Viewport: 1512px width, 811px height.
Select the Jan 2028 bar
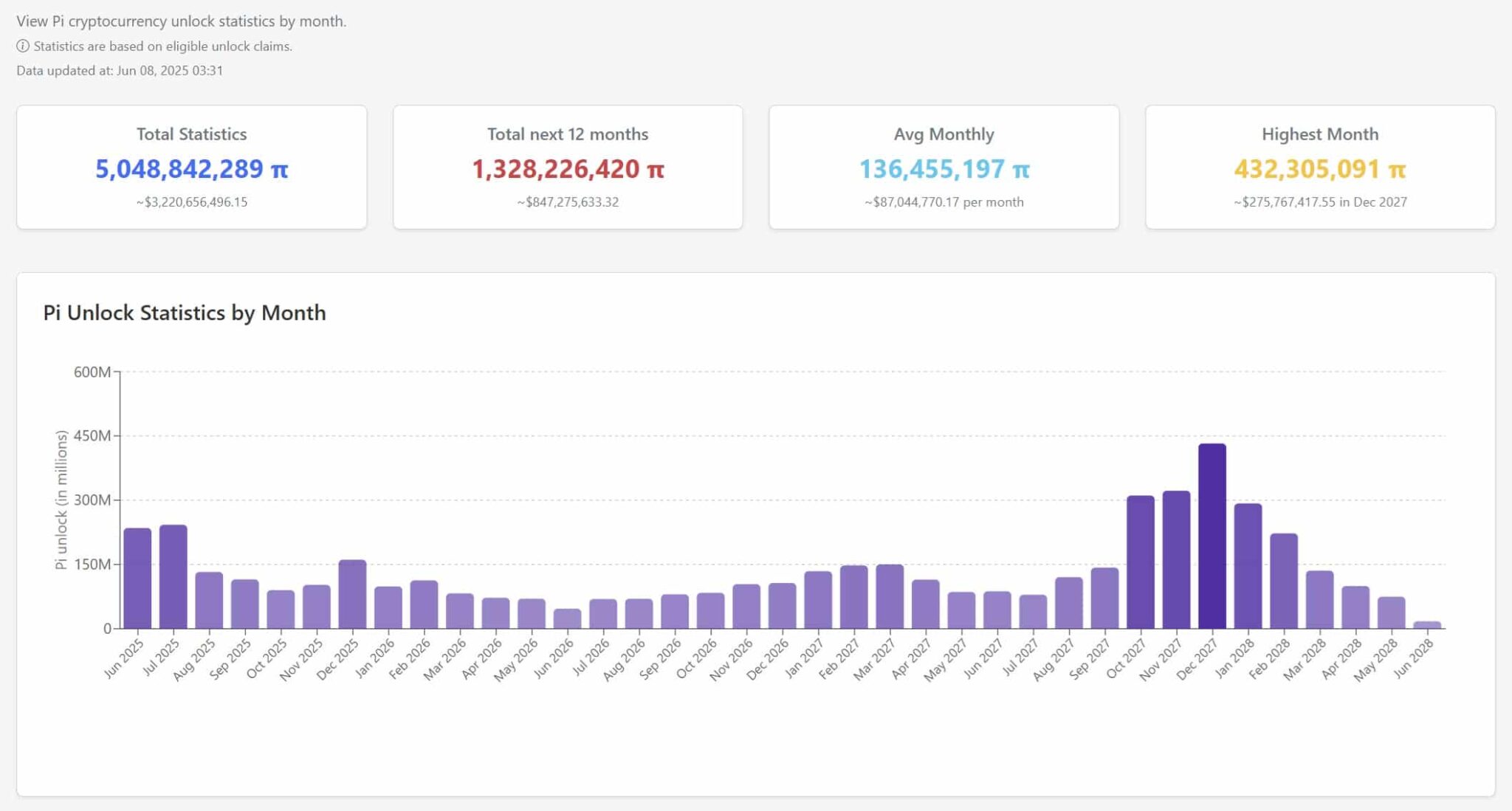[x=1248, y=566]
